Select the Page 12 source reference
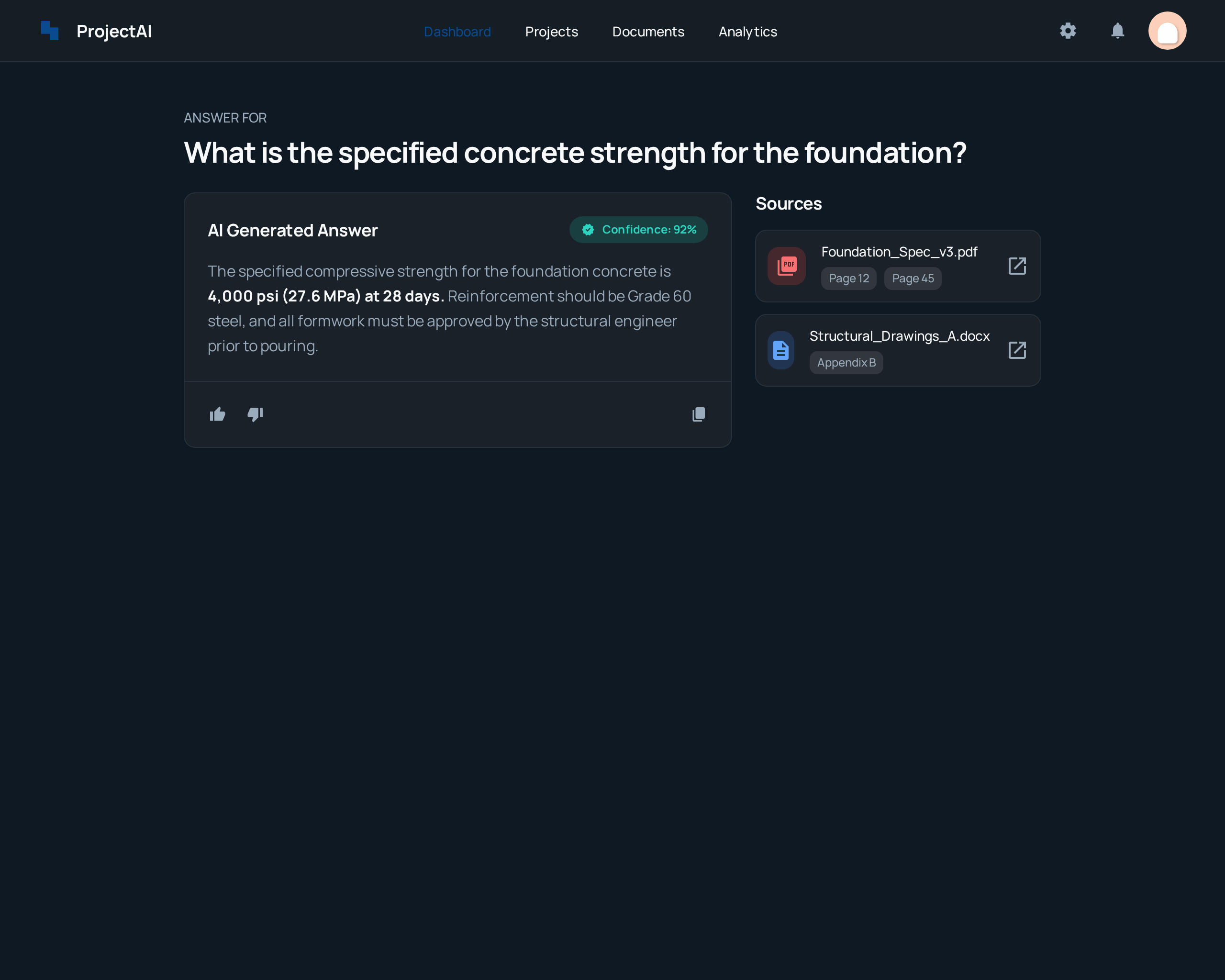1225x980 pixels. pyautogui.click(x=848, y=278)
